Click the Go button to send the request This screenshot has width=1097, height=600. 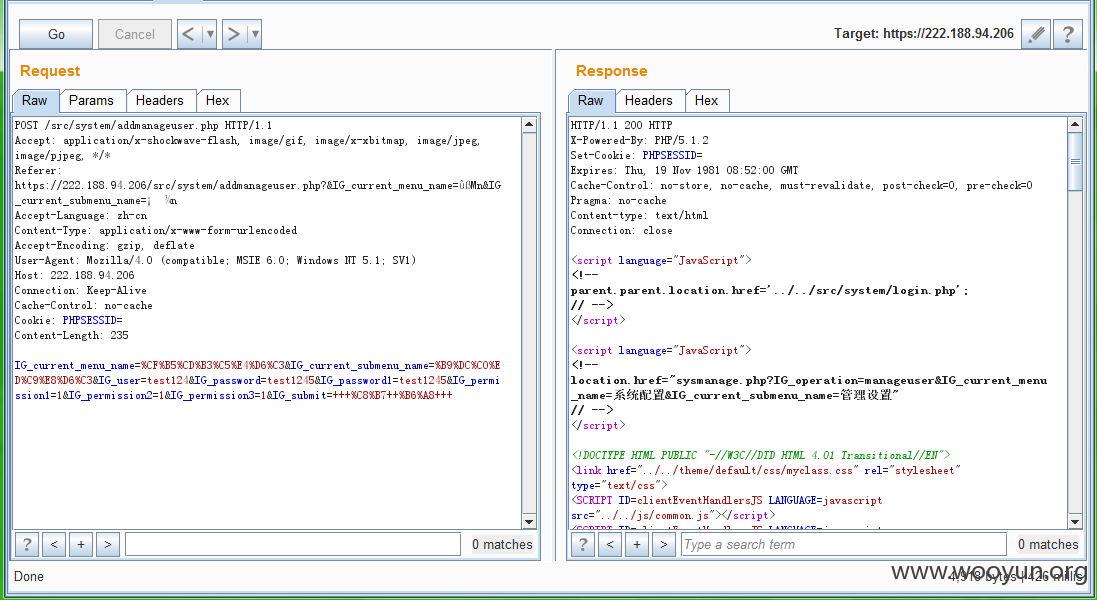[56, 34]
